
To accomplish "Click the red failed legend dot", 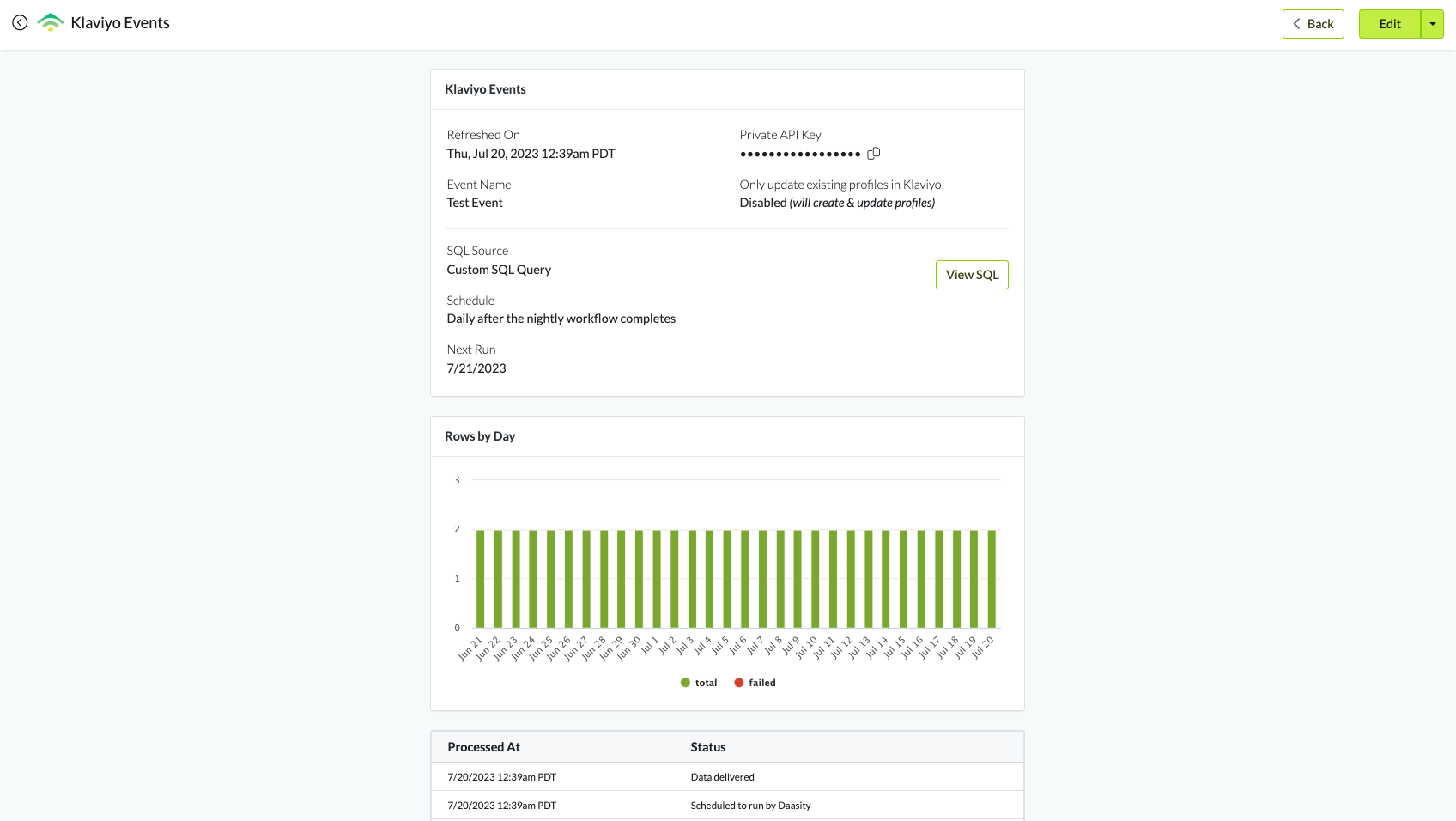I will (x=739, y=683).
